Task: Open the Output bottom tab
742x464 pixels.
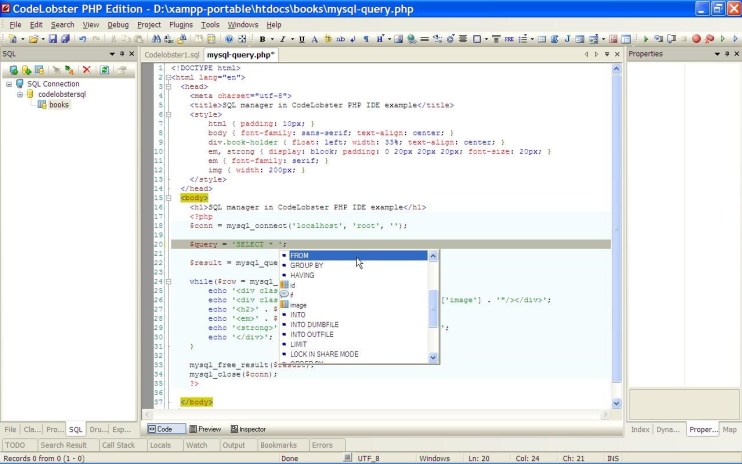Action: (234, 445)
